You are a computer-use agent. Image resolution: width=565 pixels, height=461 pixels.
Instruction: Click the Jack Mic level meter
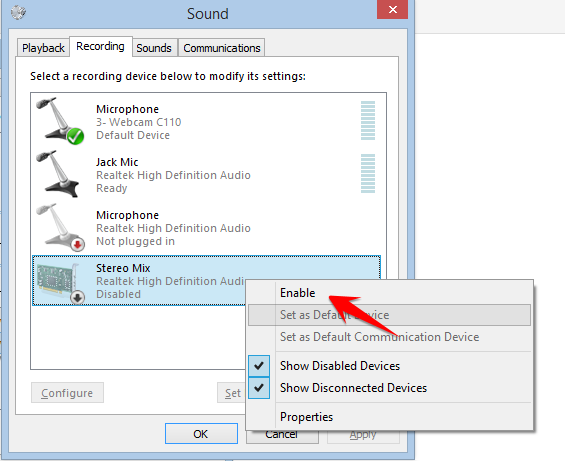(368, 173)
